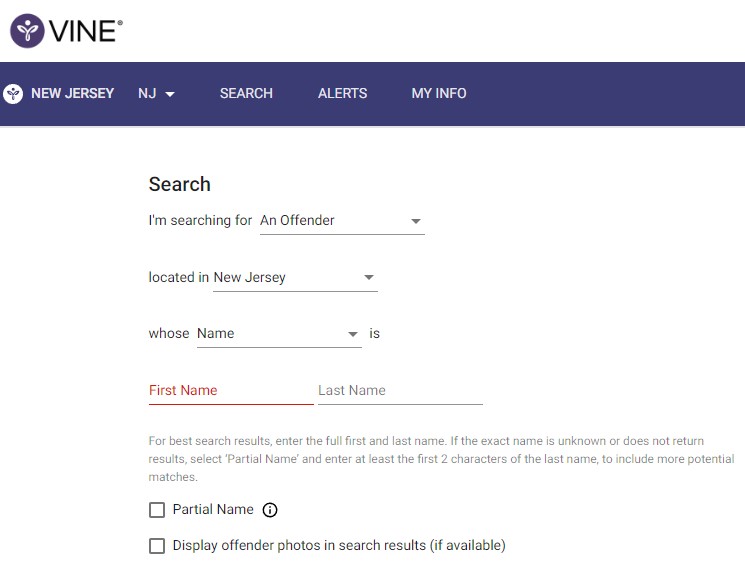The width and height of the screenshot is (745, 569).
Task: Go to the SEARCH menu item
Action: point(246,94)
